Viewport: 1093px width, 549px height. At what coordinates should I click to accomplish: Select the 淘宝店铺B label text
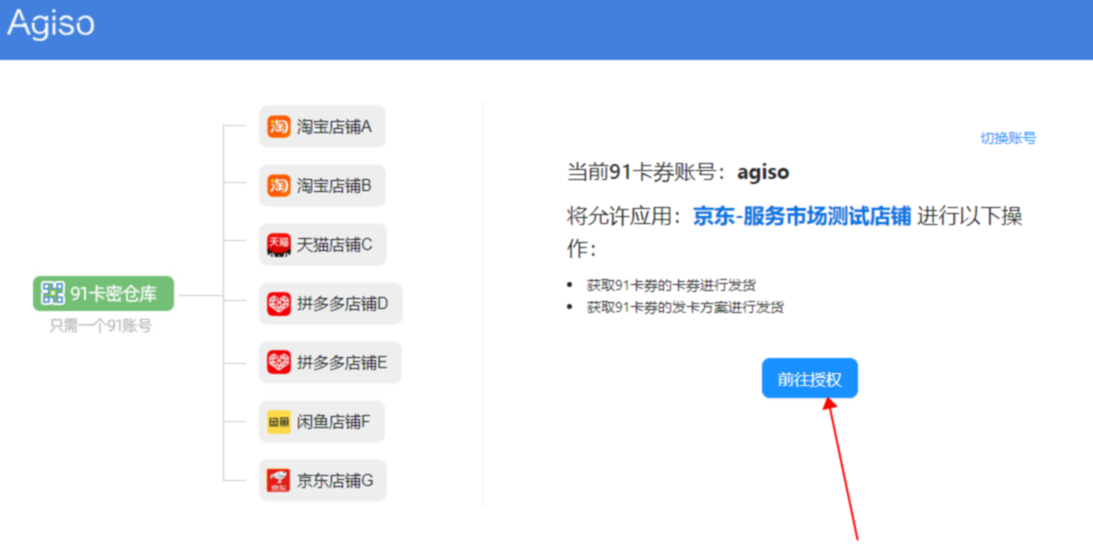coord(334,185)
